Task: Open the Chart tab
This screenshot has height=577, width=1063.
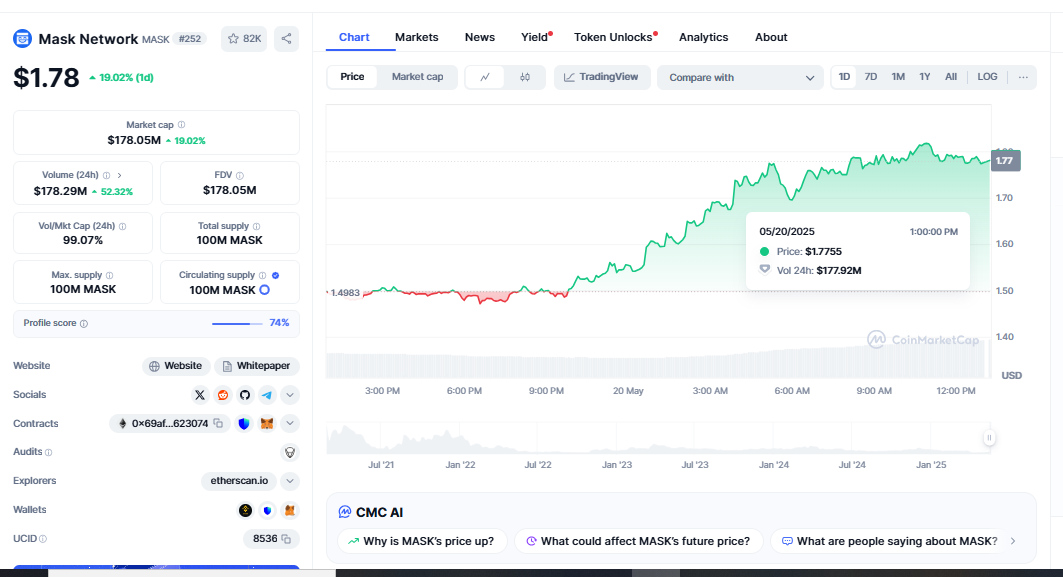Action: click(x=354, y=37)
